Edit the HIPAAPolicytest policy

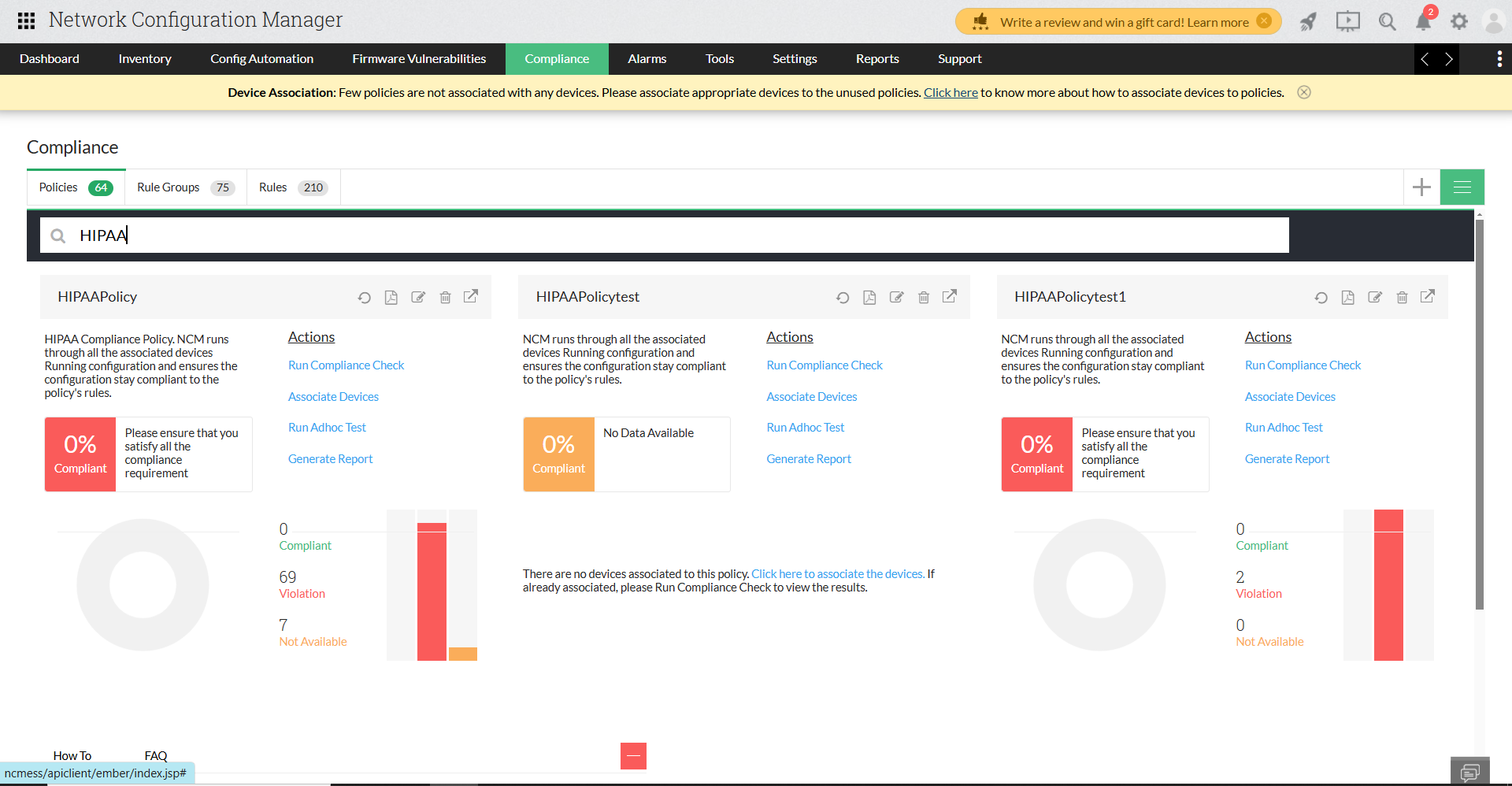click(x=896, y=297)
